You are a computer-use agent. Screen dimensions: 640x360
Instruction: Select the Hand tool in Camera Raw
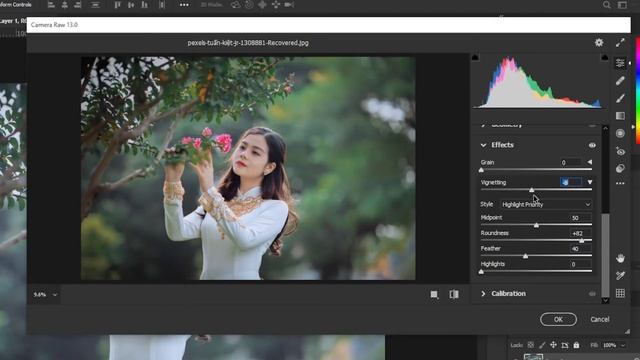[620, 258]
